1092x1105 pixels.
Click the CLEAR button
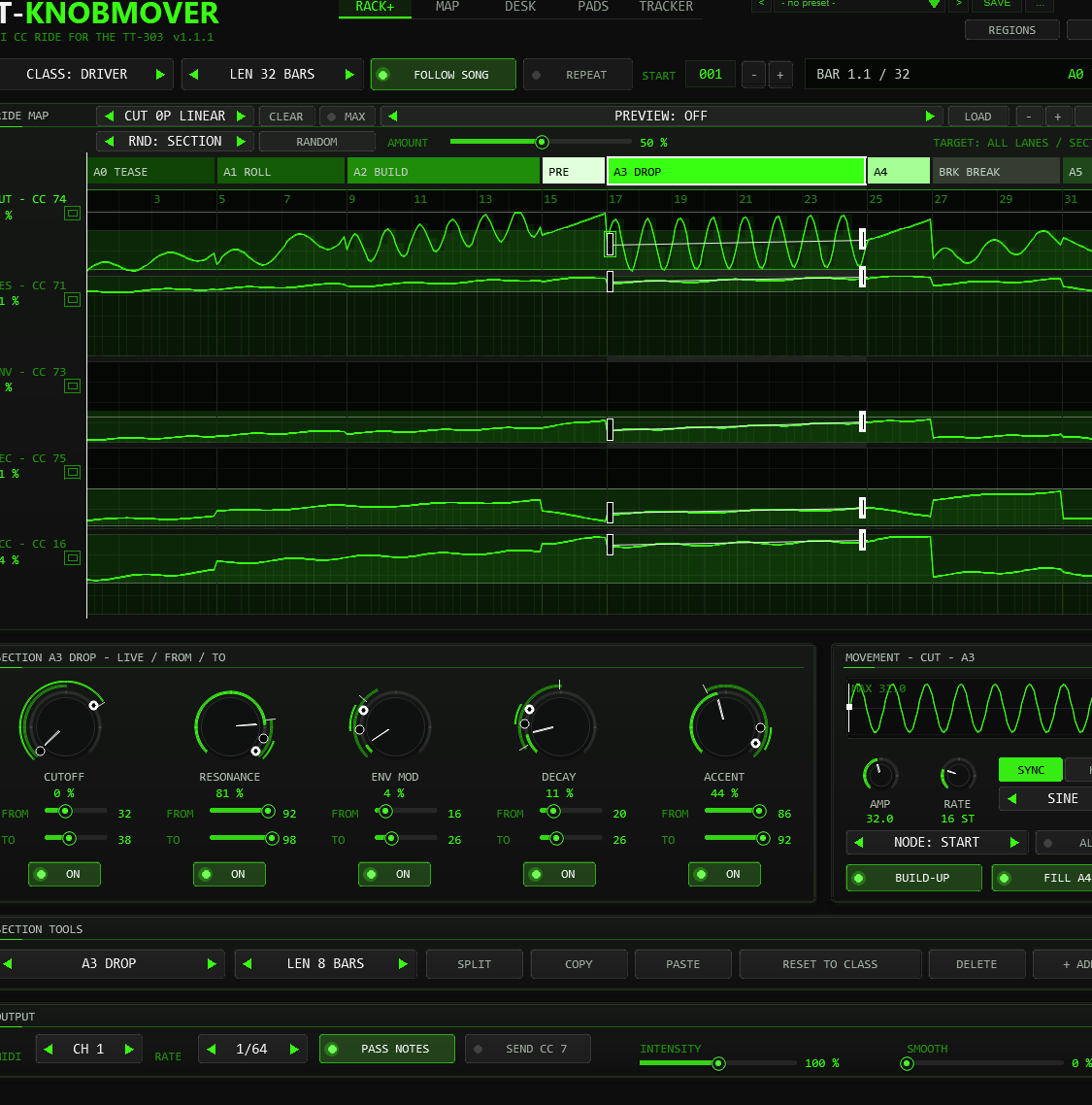pyautogui.click(x=286, y=117)
